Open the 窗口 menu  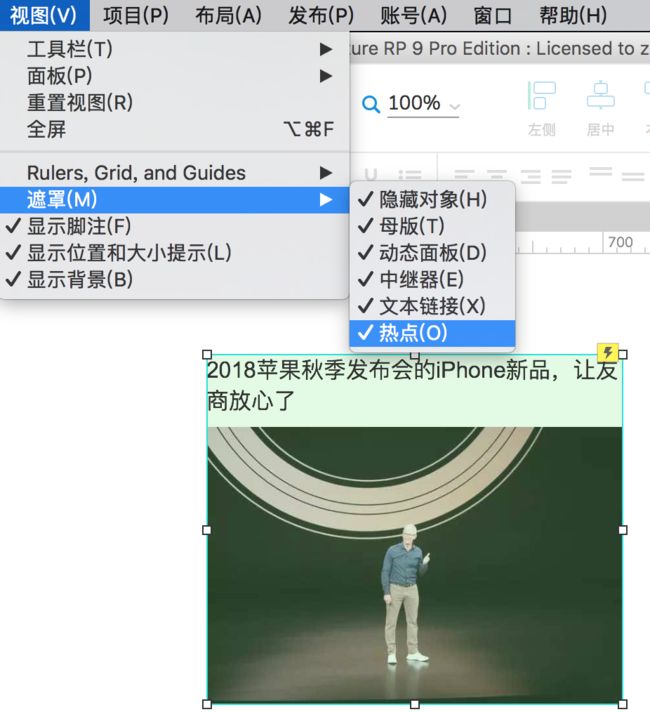[493, 15]
